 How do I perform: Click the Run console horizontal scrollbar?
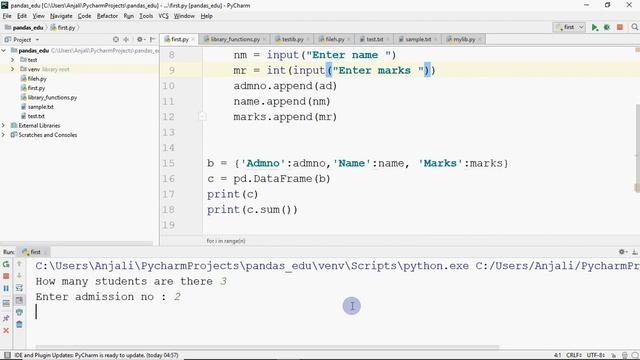click(267, 347)
